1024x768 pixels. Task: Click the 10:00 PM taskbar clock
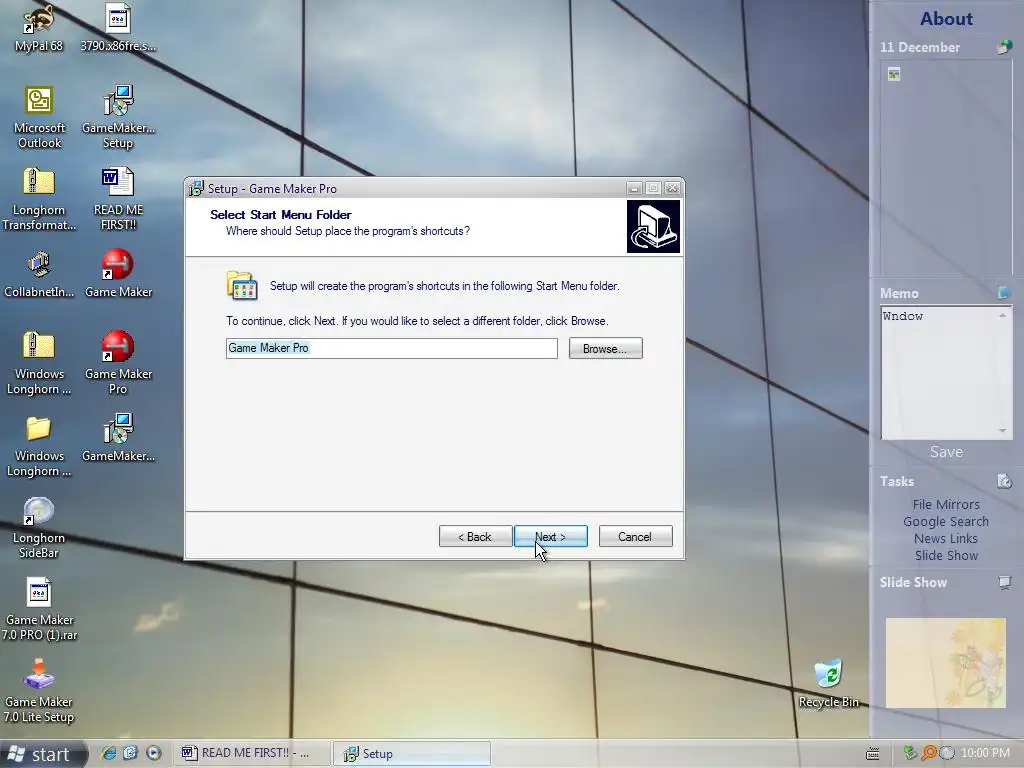click(x=985, y=753)
